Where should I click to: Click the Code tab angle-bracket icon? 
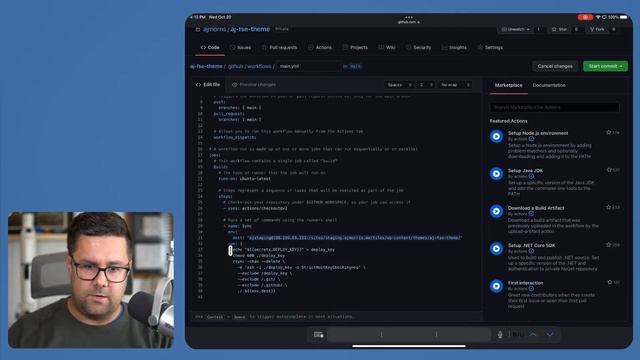coord(203,47)
